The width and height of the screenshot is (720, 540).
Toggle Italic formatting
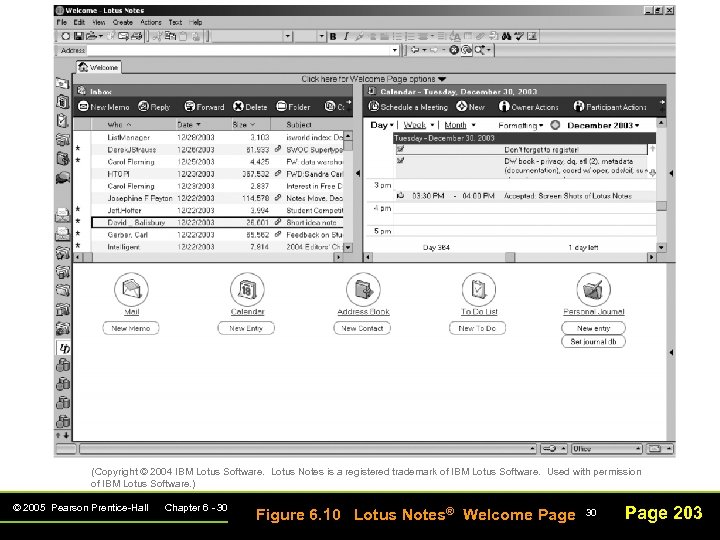point(346,36)
